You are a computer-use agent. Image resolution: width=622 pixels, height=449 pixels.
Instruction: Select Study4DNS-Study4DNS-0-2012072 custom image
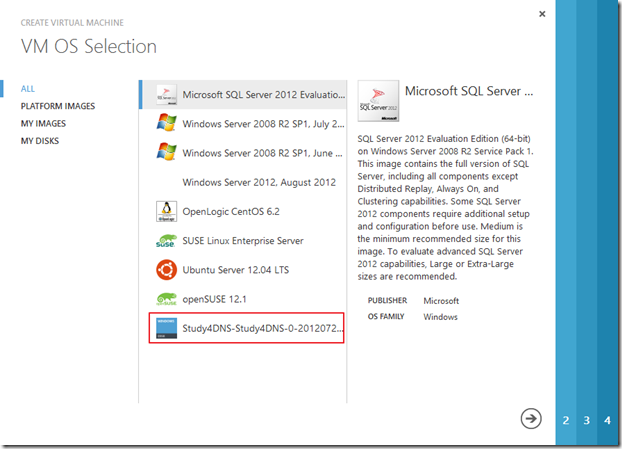pyautogui.click(x=246, y=328)
